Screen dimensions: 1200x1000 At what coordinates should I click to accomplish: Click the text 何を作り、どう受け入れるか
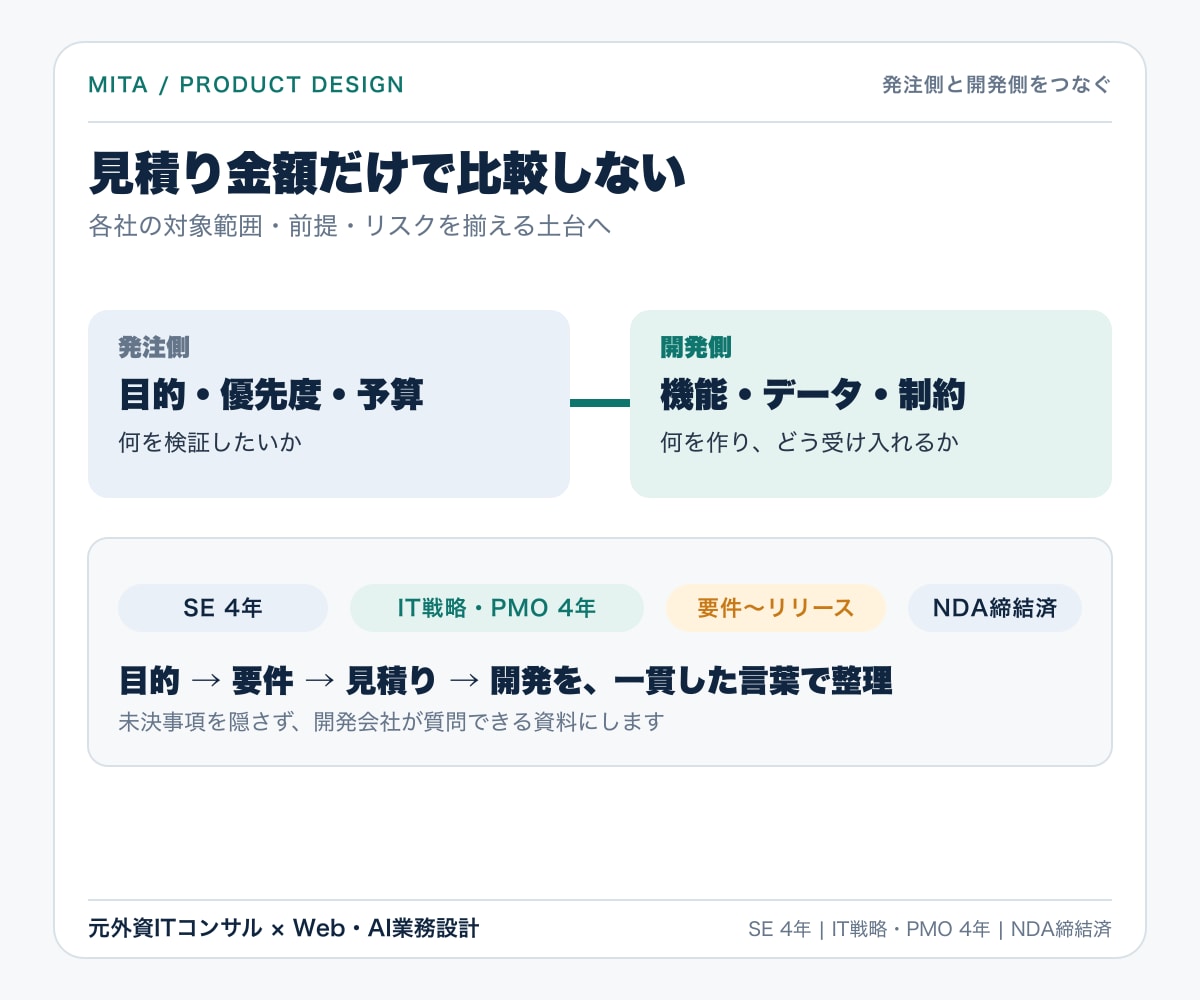[x=809, y=441]
